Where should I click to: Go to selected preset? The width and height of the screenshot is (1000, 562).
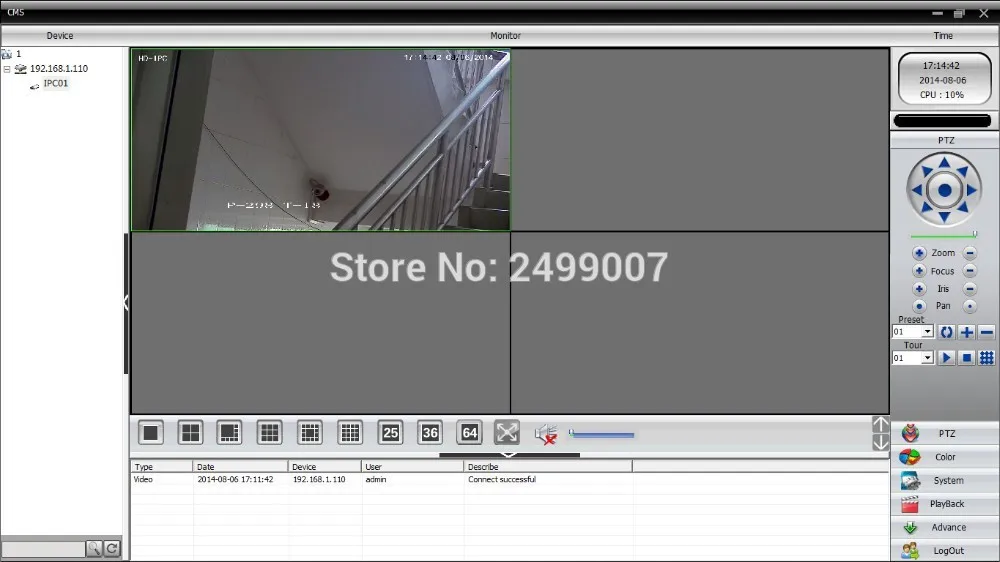(x=946, y=332)
